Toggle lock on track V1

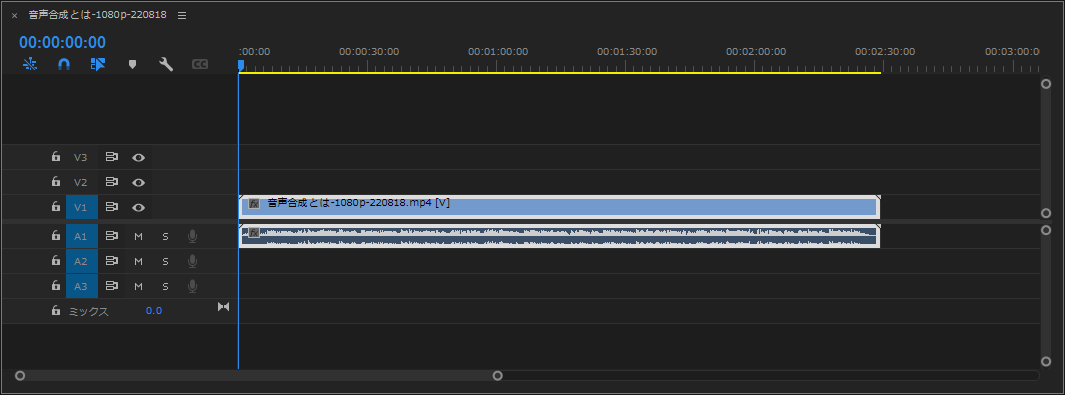tap(56, 206)
